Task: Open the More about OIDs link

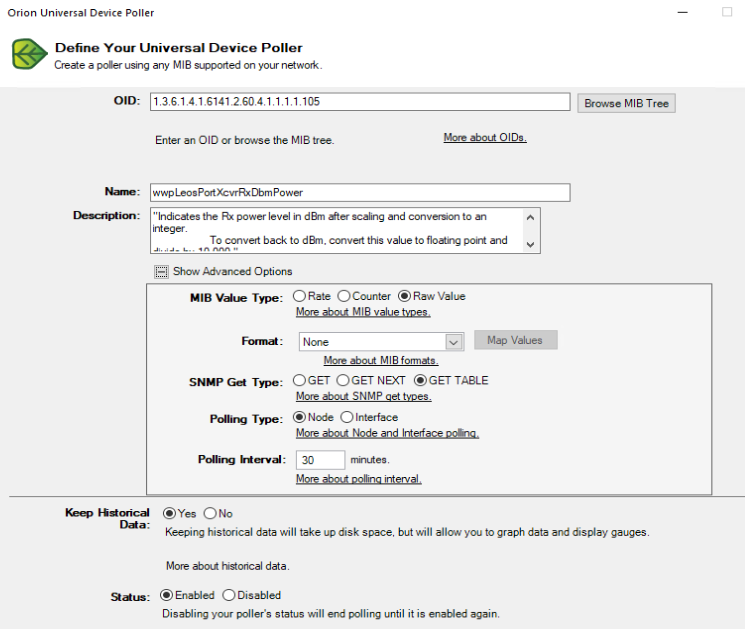Action: 485,137
